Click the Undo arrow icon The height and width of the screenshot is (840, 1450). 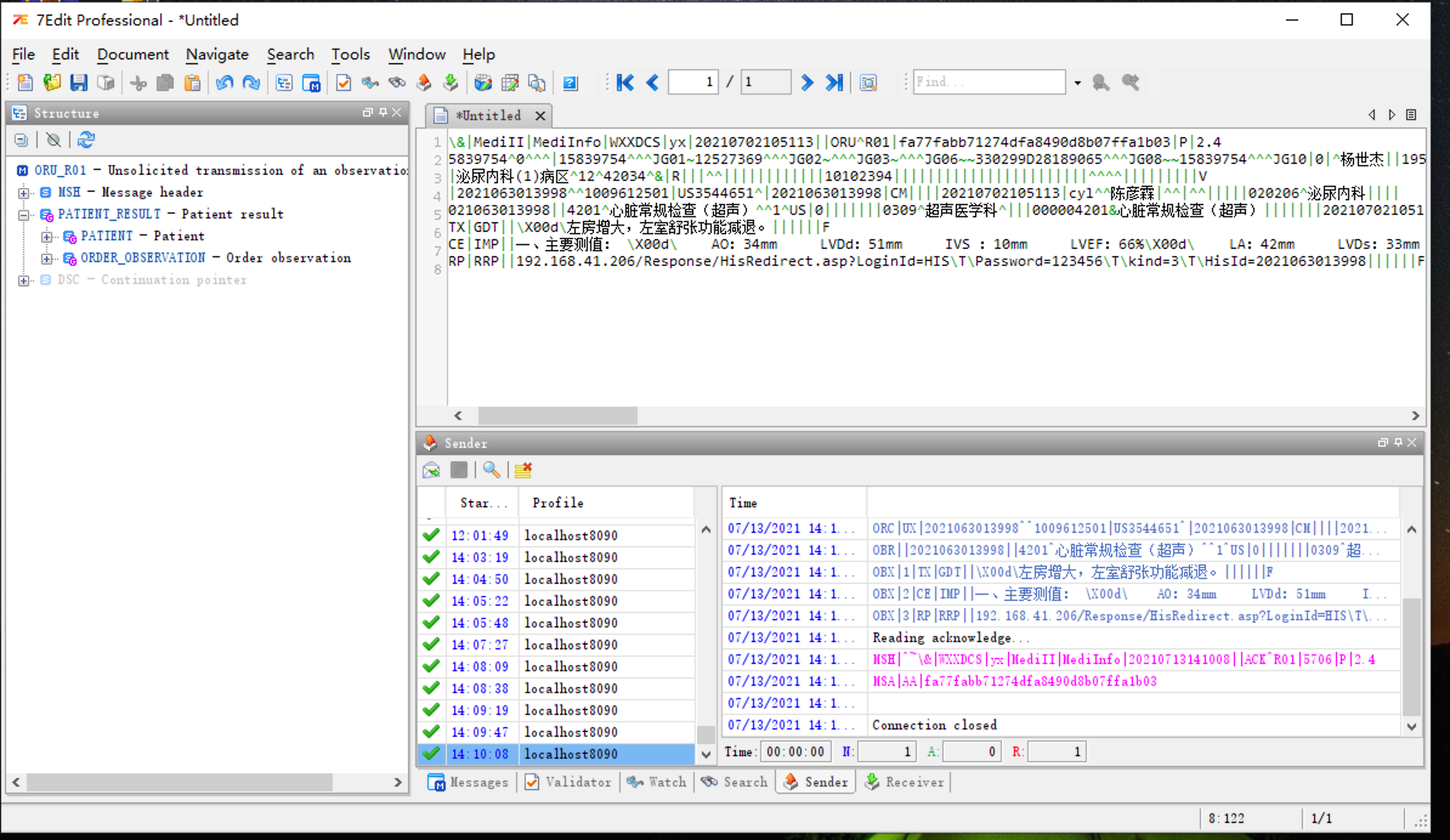pos(225,83)
